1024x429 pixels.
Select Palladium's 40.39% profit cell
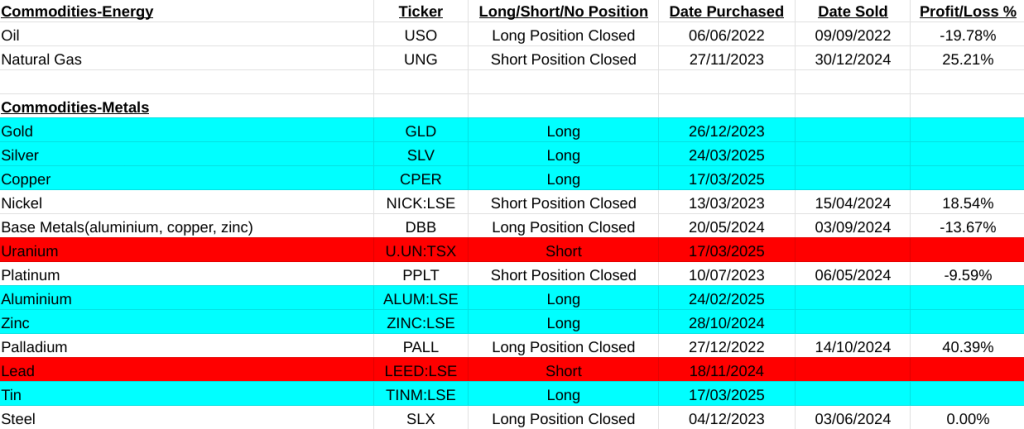tap(966, 347)
